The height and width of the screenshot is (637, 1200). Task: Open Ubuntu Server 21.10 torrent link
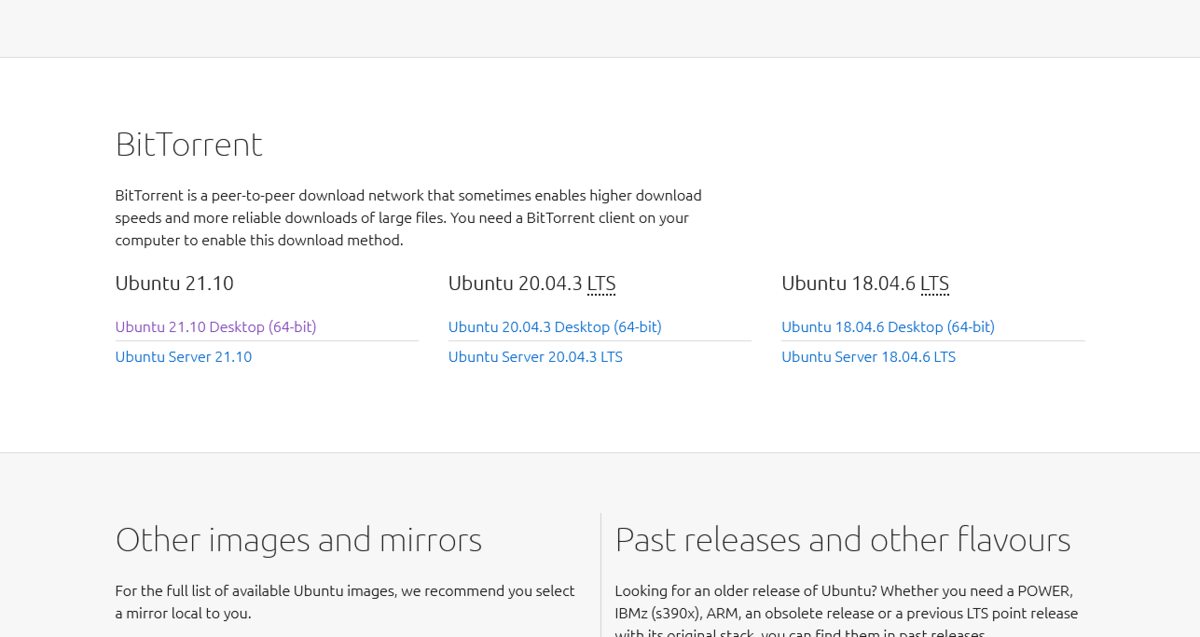183,357
